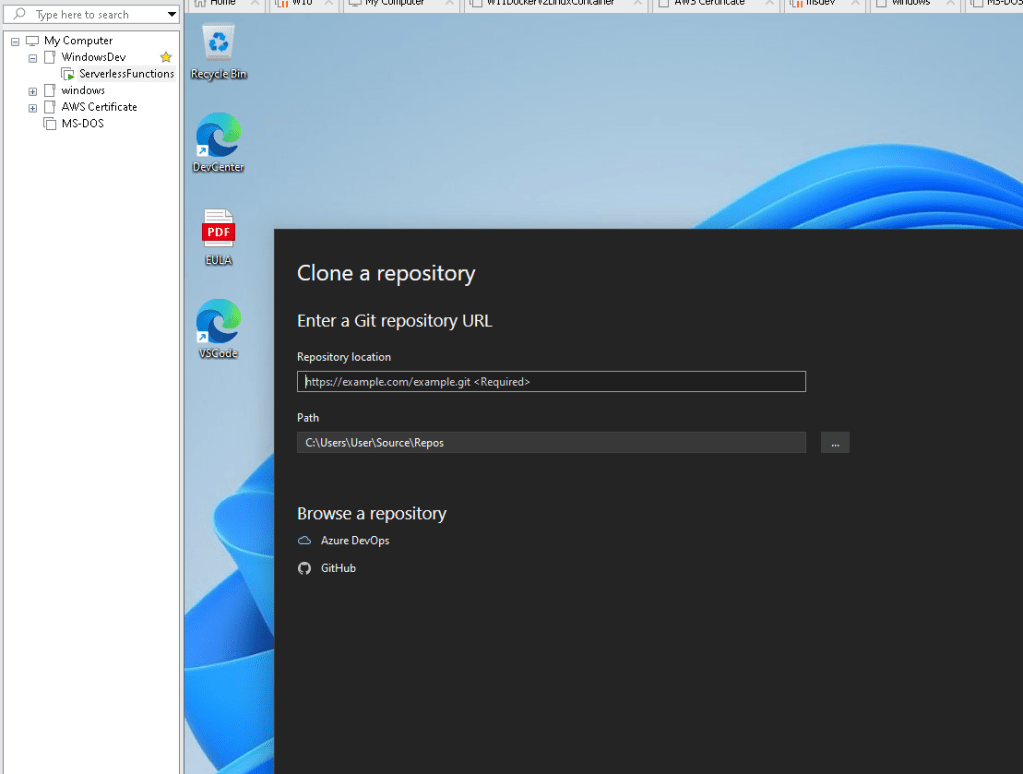Select the MS-DOS virtual machine entry
Viewport: 1023px width, 774px height.
click(x=82, y=123)
